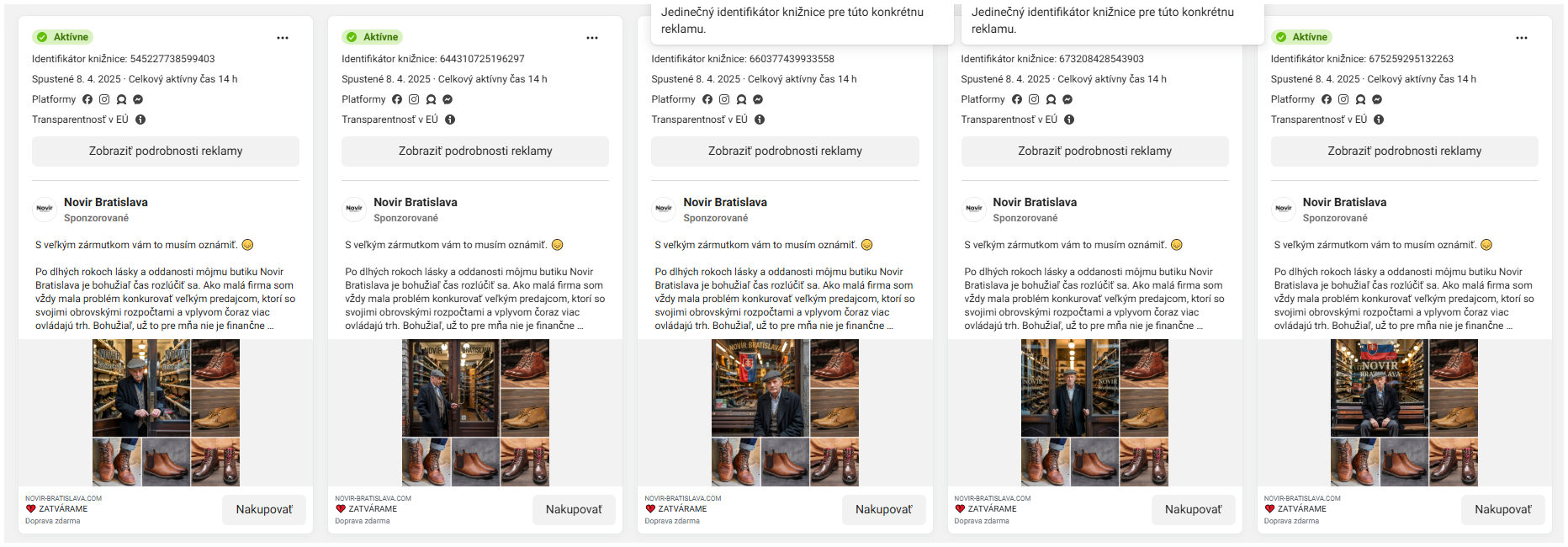Click EU transparency info icon in fifth ad
This screenshot has height=547, width=1568.
(1379, 119)
